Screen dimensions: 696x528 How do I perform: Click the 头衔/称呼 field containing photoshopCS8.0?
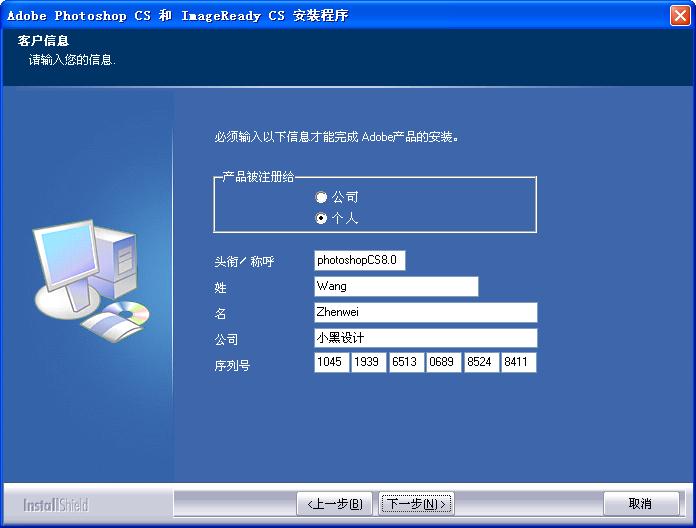(359, 260)
